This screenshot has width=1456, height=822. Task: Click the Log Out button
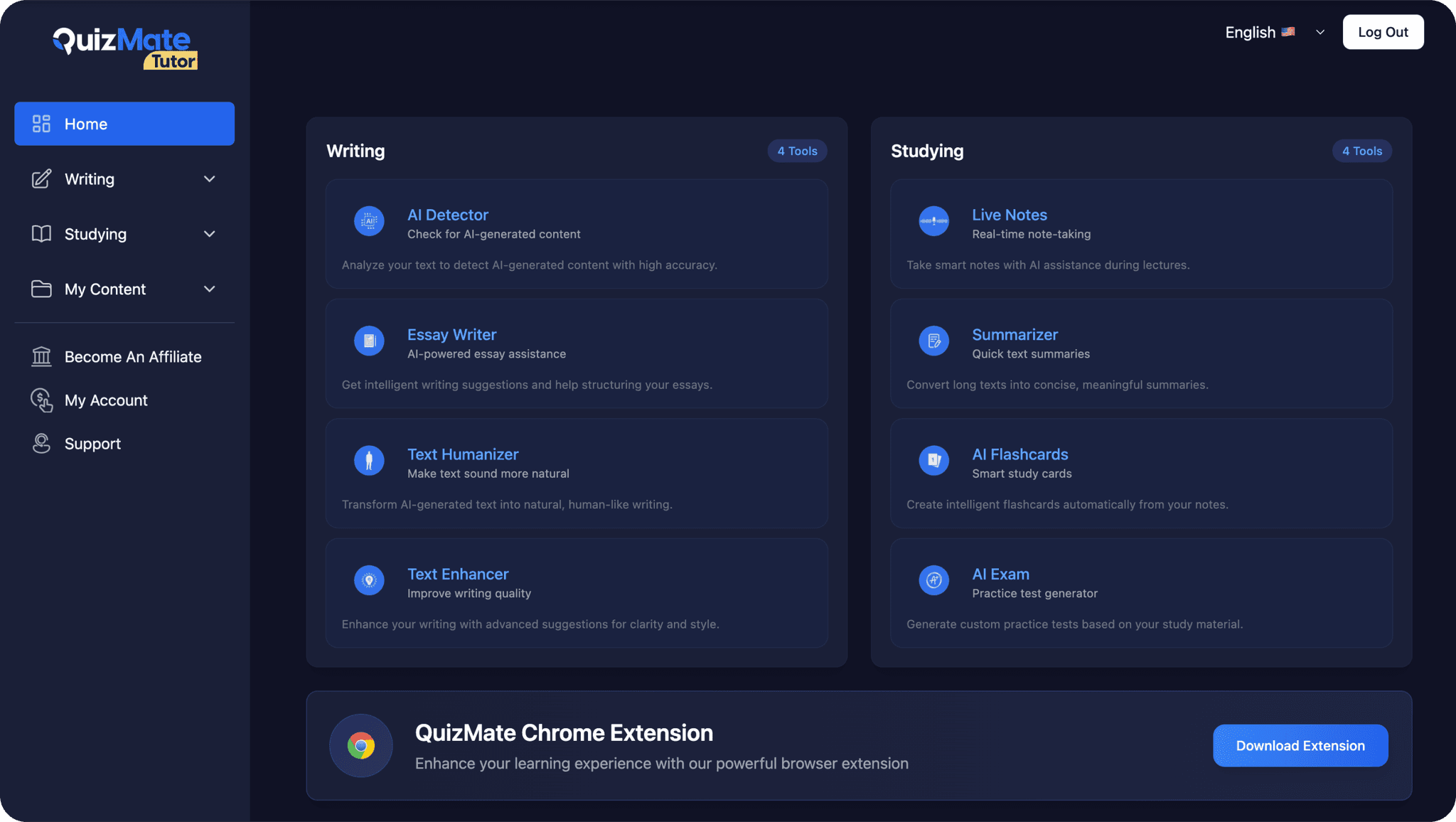click(x=1382, y=31)
